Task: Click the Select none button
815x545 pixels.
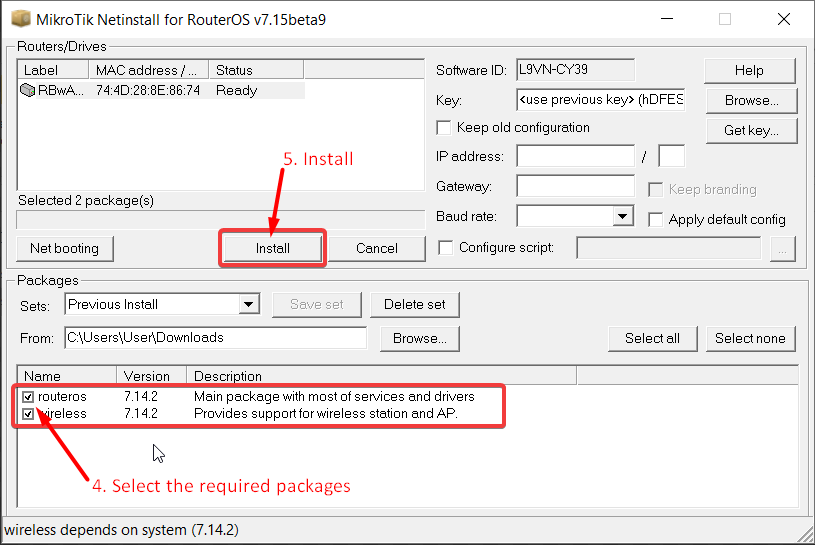Action: pyautogui.click(x=750, y=338)
